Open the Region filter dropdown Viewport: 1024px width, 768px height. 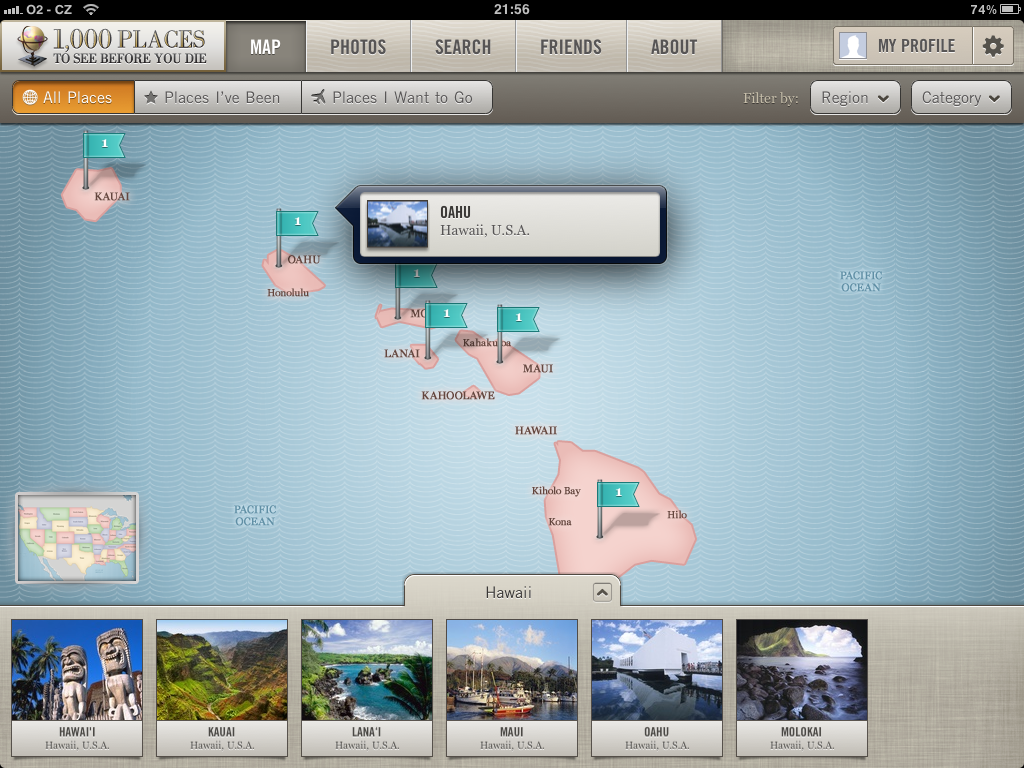click(855, 98)
